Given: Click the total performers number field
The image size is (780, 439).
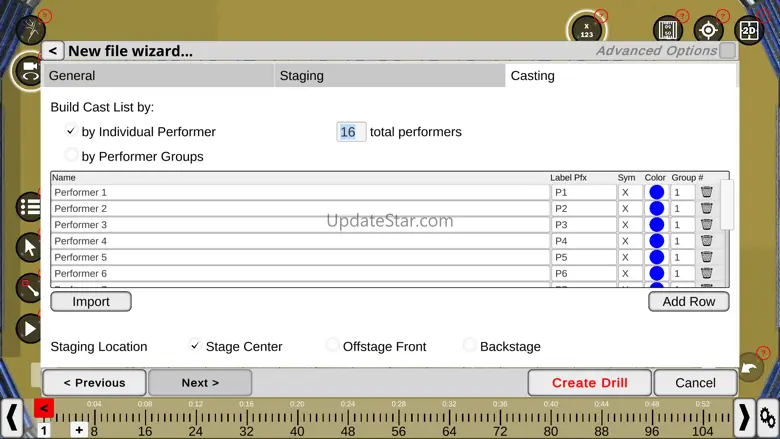Looking at the screenshot, I should pyautogui.click(x=351, y=132).
